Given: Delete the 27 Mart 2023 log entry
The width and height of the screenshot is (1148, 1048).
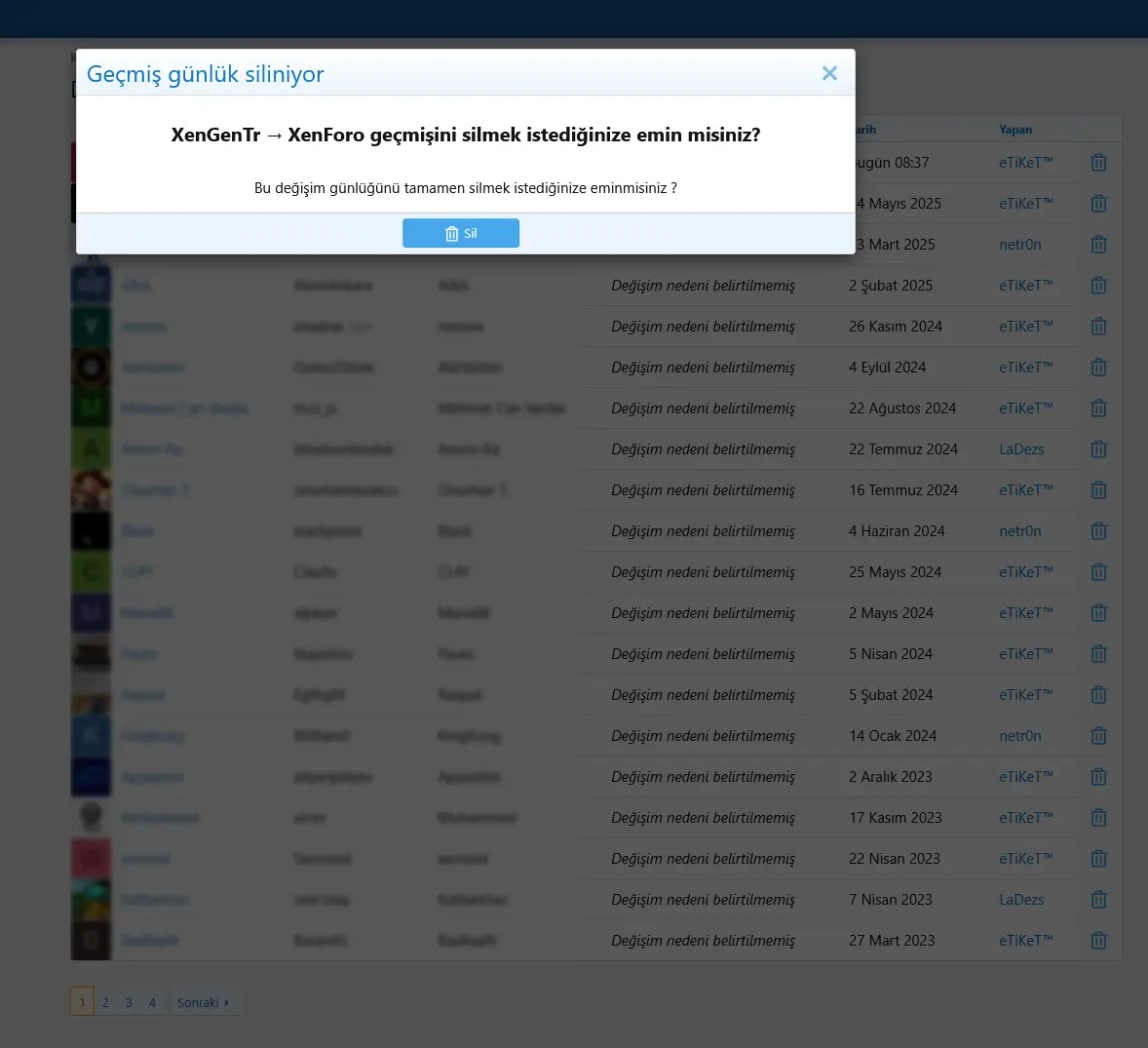Looking at the screenshot, I should [1098, 941].
